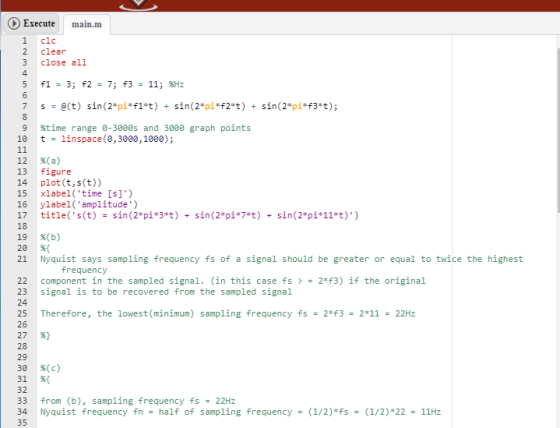The image size is (560, 428).
Task: Click the 't = linspace(0,3000,1000);' line
Action: (x=107, y=139)
